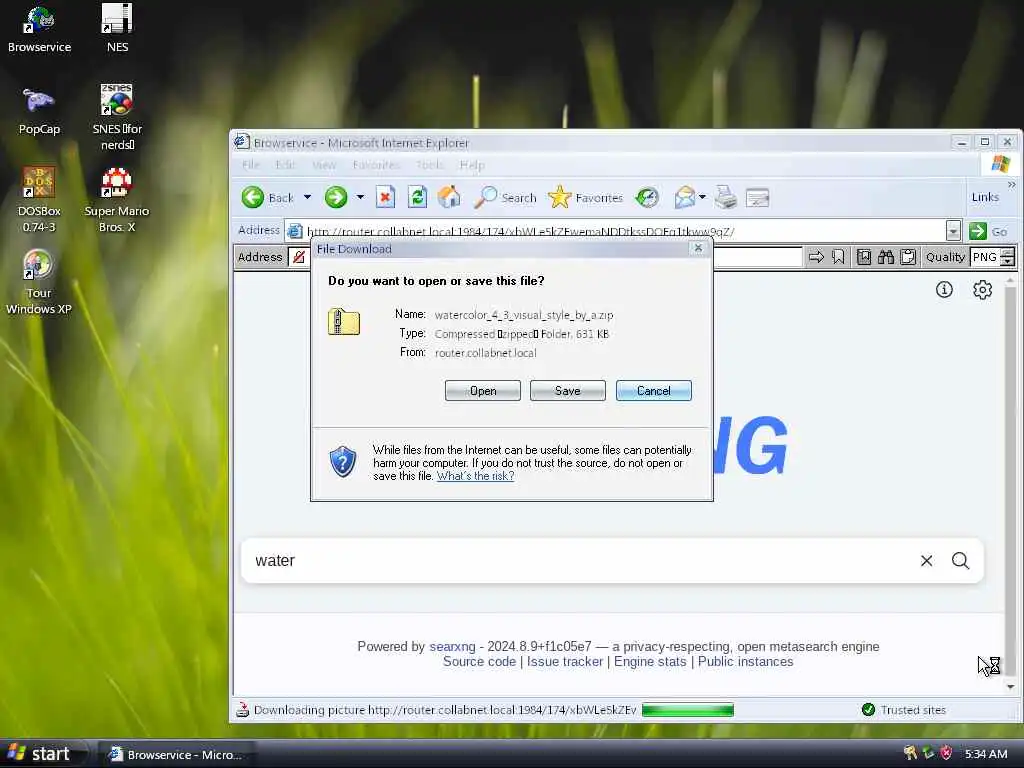Select Browservice taskbar button
1024x768 pixels.
pyautogui.click(x=176, y=754)
